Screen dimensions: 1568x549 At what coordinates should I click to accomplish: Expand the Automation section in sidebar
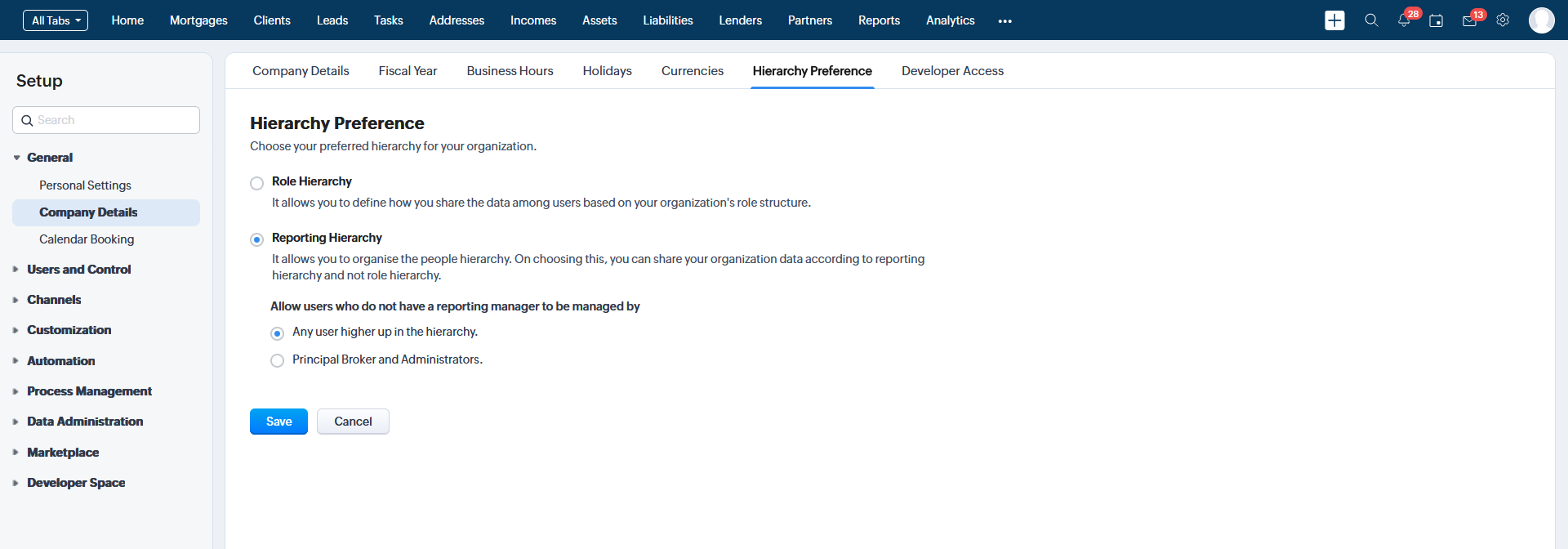coord(60,361)
